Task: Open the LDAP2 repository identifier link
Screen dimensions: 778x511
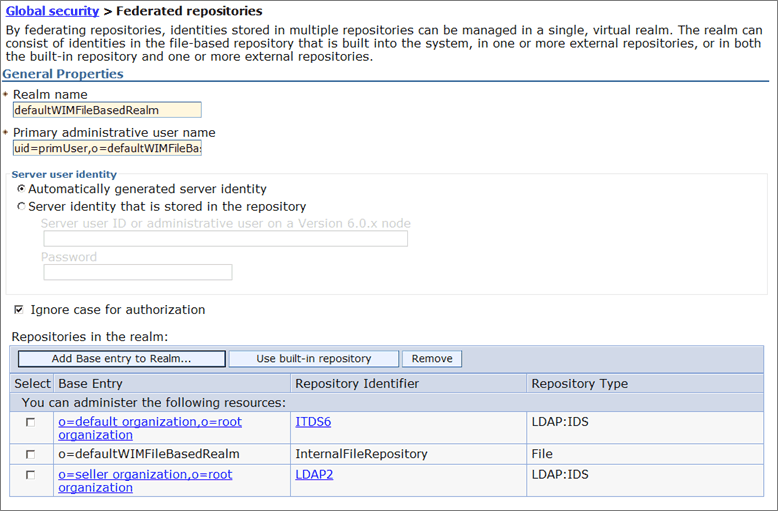Action: pyautogui.click(x=314, y=474)
